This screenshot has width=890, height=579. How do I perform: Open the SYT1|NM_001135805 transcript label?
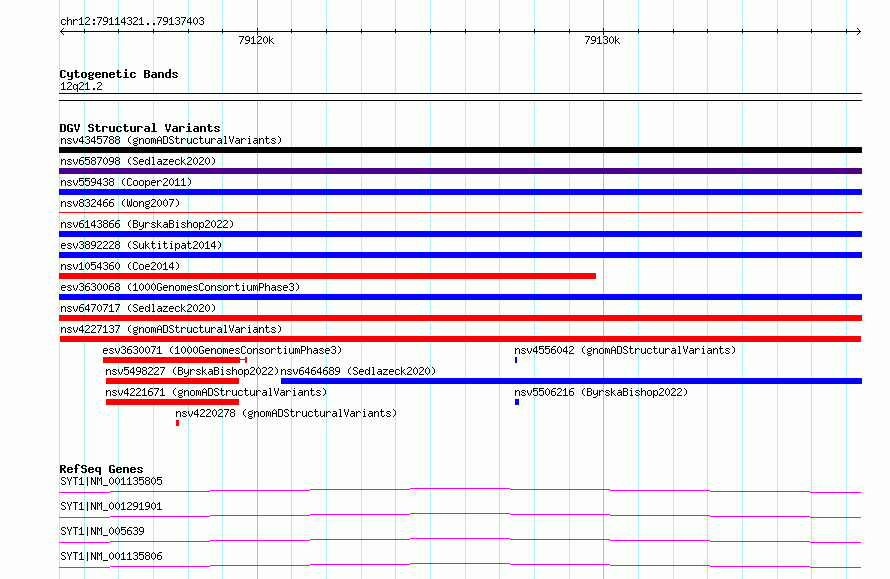coord(111,481)
